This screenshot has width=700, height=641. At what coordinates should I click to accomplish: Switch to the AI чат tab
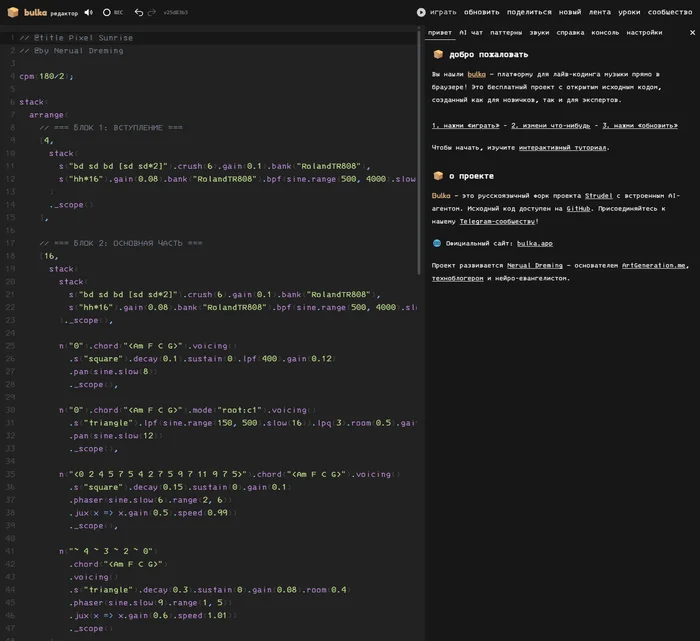pyautogui.click(x=471, y=33)
